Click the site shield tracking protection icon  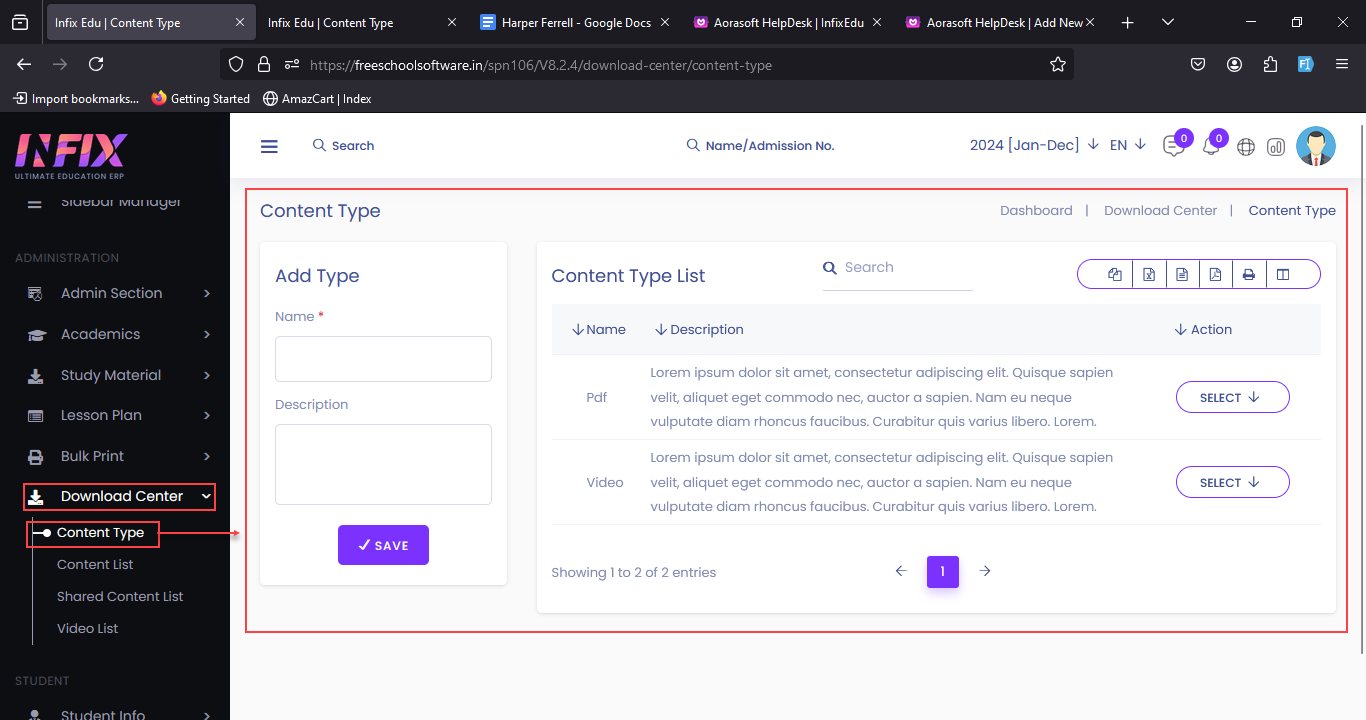pyautogui.click(x=236, y=64)
